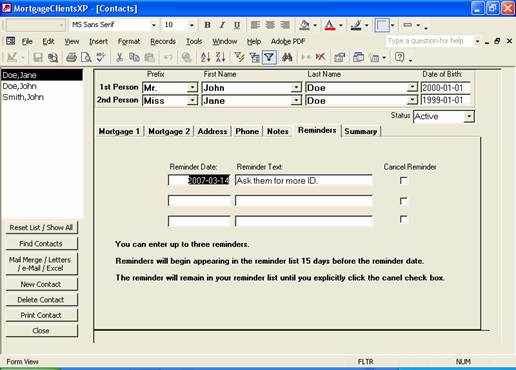Click the second empty Reminder Date field

(x=199, y=201)
